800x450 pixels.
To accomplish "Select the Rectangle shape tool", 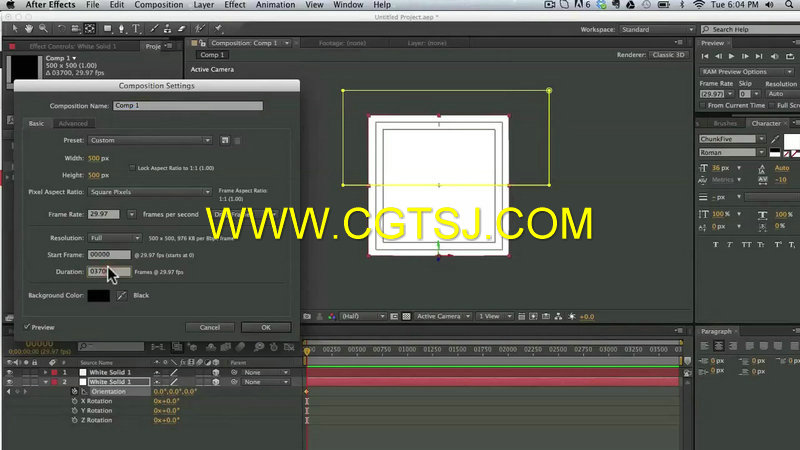I will [x=108, y=29].
